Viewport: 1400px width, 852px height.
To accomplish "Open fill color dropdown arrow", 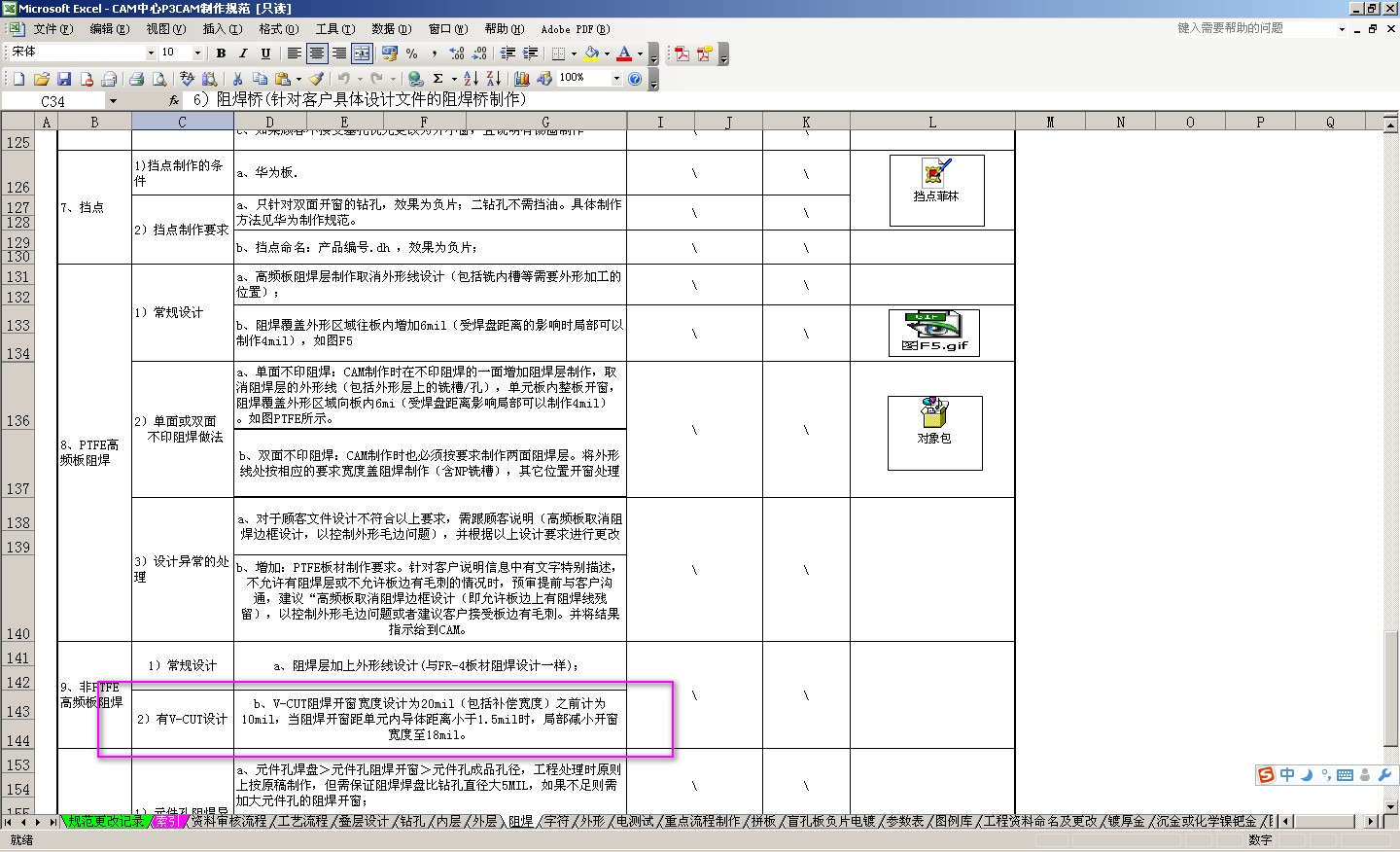I will [x=607, y=53].
